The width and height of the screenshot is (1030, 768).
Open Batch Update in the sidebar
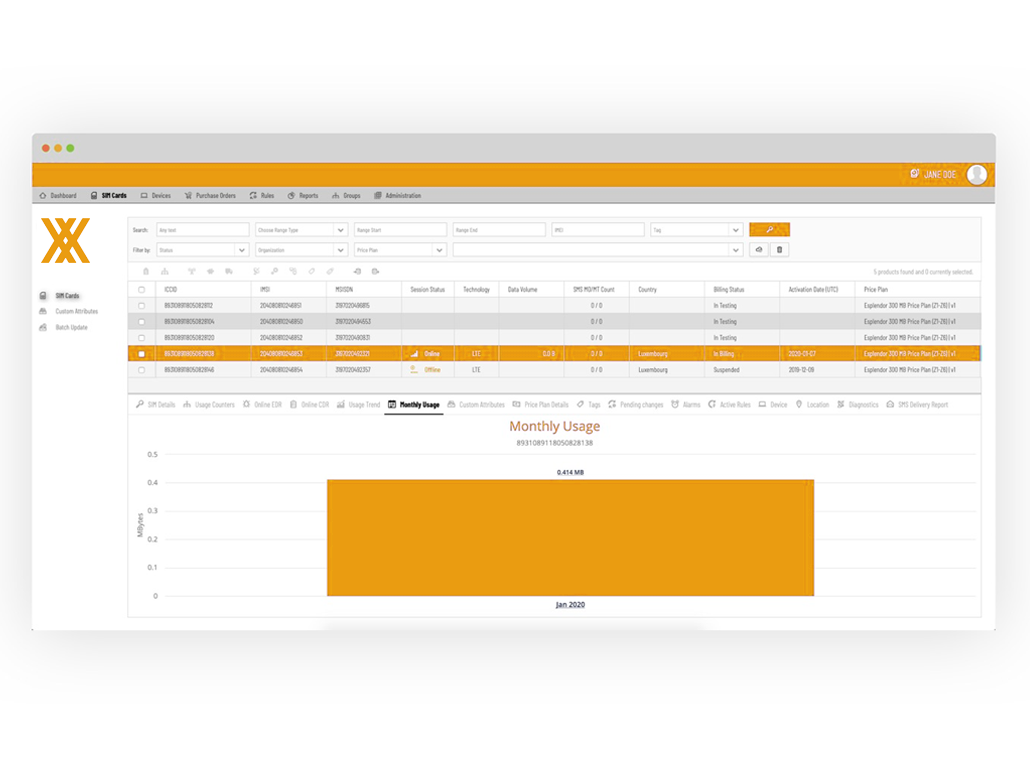click(x=70, y=328)
